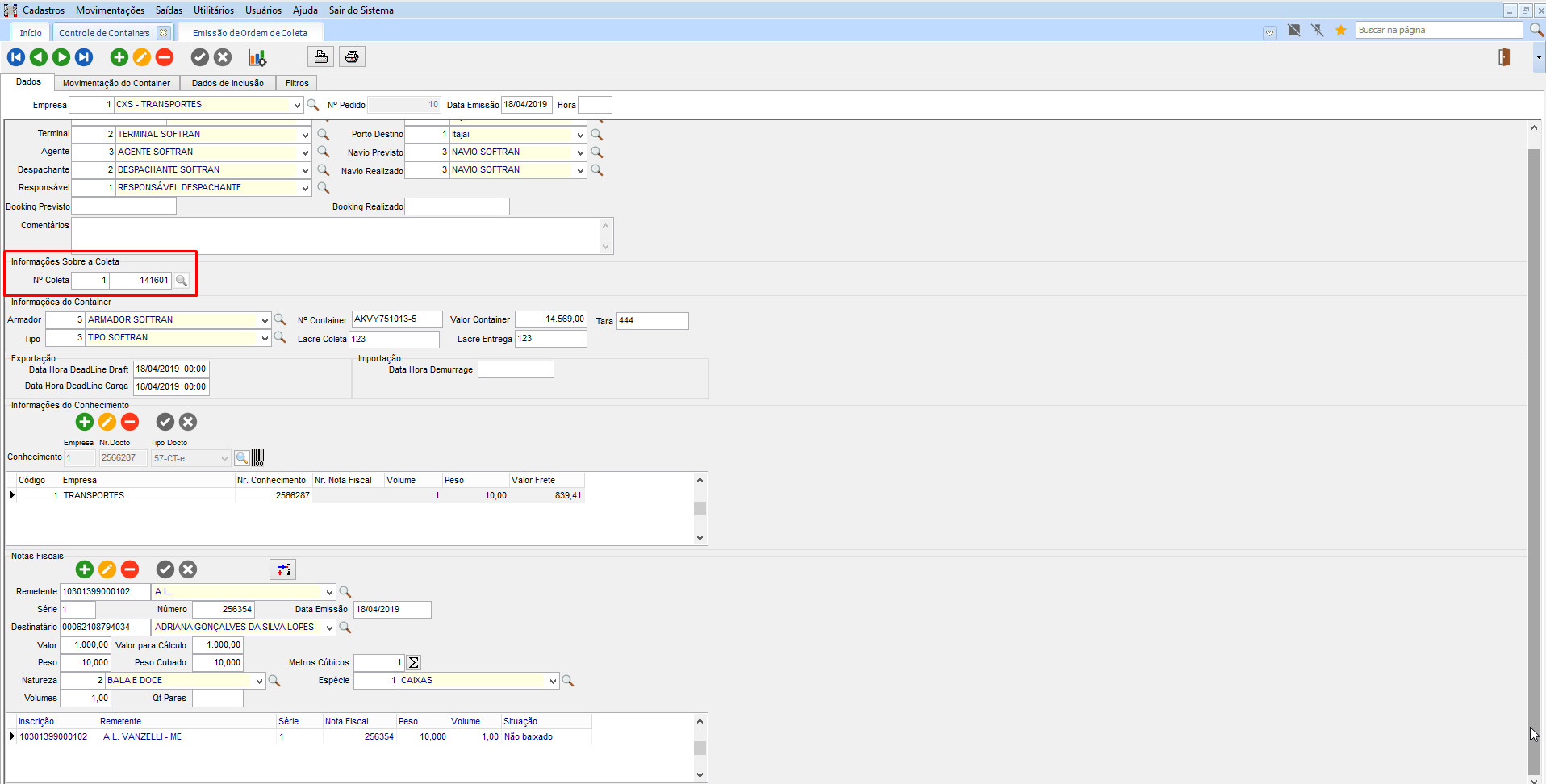Screen dimensions: 1546x784
Task: Expand the Terminal dropdown
Action: pos(305,135)
